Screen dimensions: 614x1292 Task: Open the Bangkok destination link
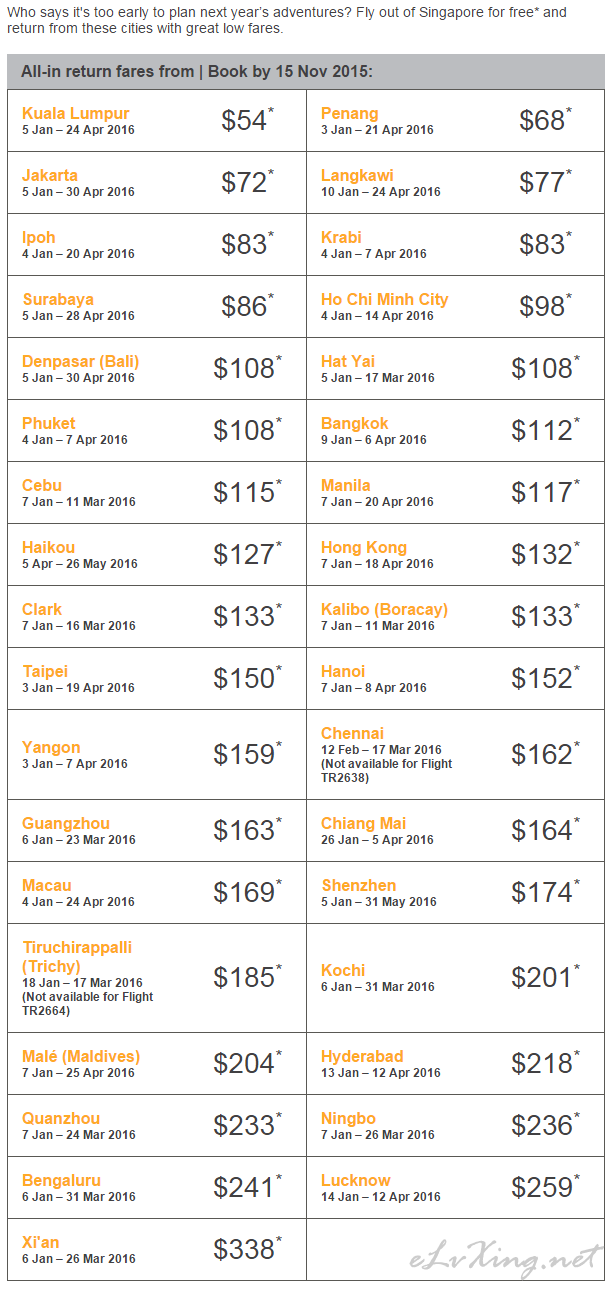point(354,423)
